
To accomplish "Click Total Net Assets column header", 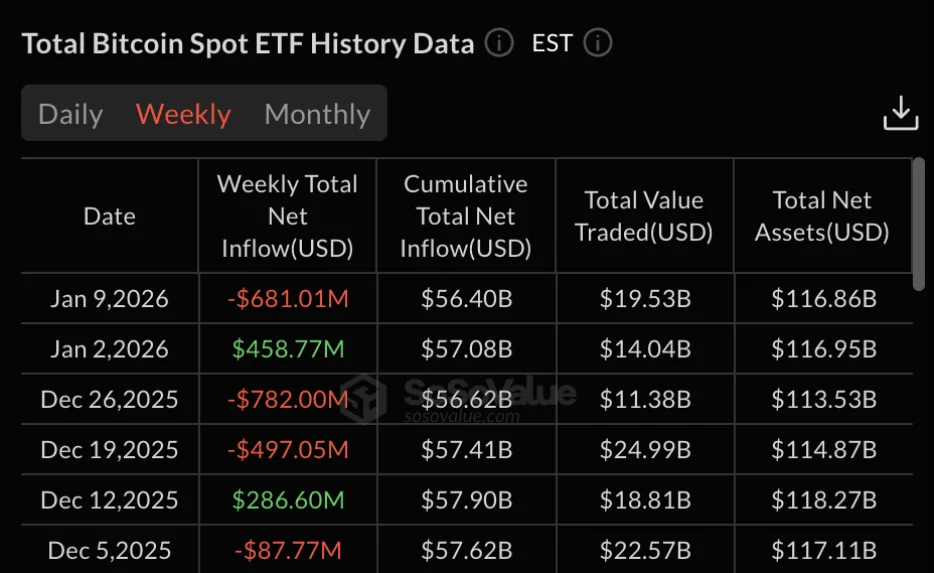I will [x=822, y=216].
